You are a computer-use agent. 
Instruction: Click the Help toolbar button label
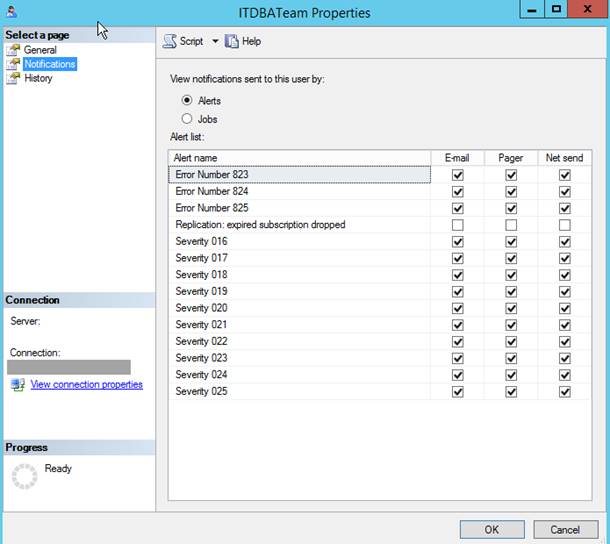pyautogui.click(x=251, y=41)
